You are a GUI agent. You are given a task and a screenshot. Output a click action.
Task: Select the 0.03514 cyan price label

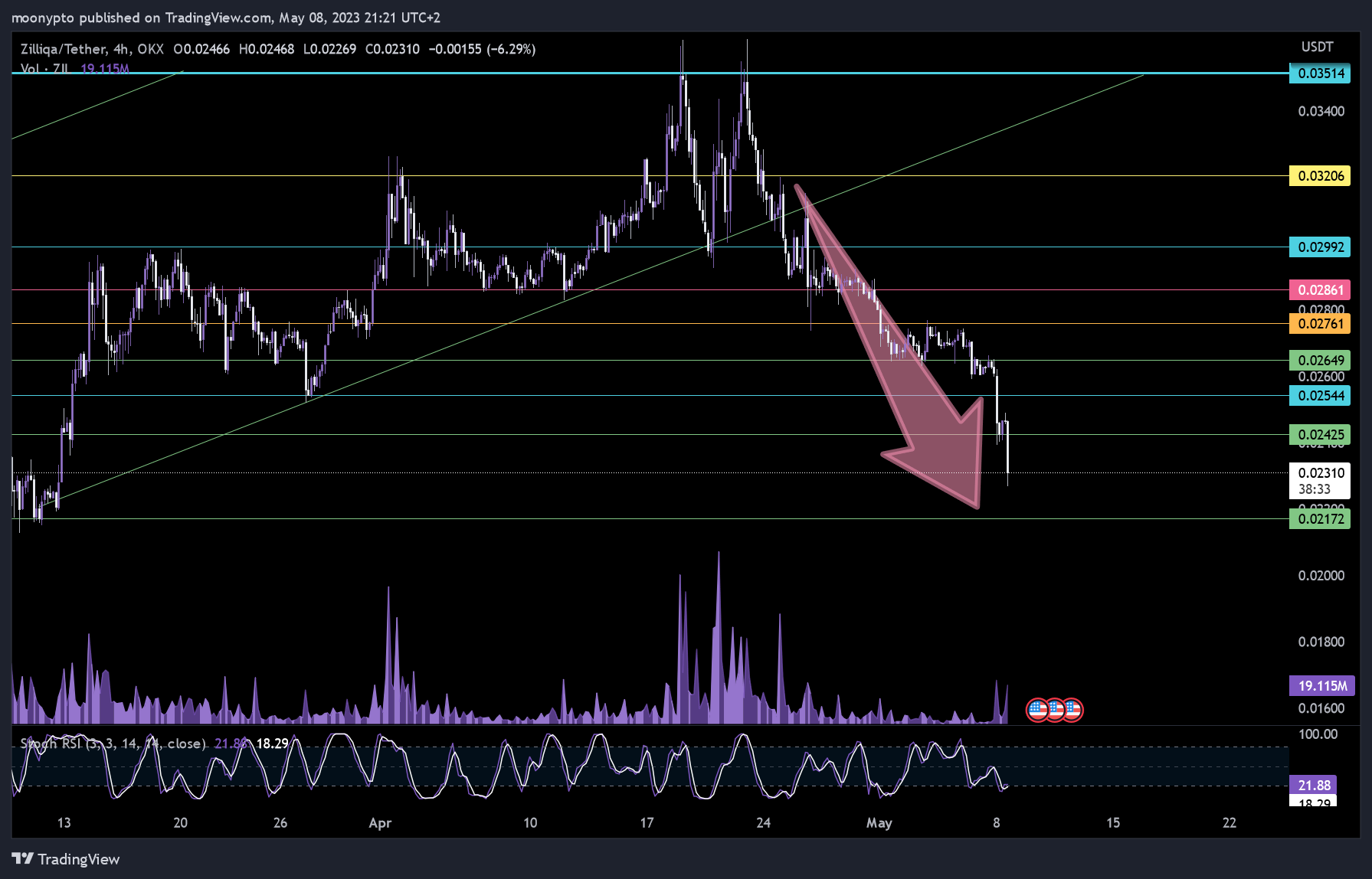pos(1320,74)
